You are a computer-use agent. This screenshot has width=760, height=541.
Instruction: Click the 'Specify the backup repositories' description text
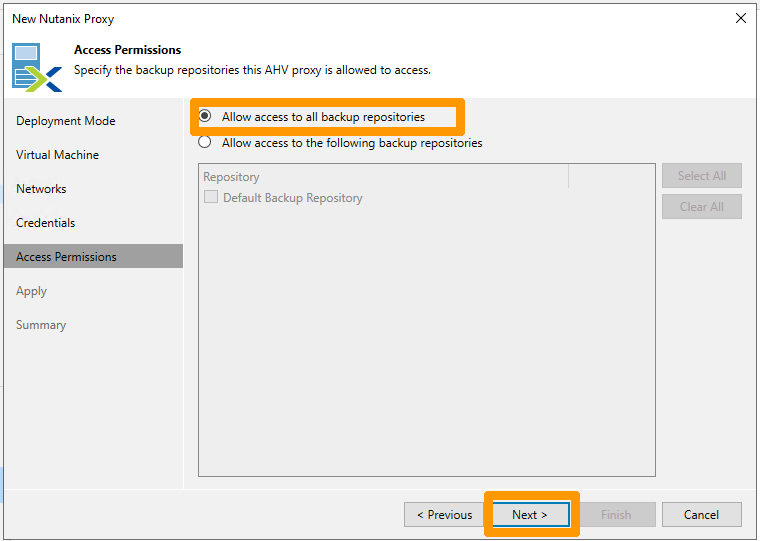[252, 70]
